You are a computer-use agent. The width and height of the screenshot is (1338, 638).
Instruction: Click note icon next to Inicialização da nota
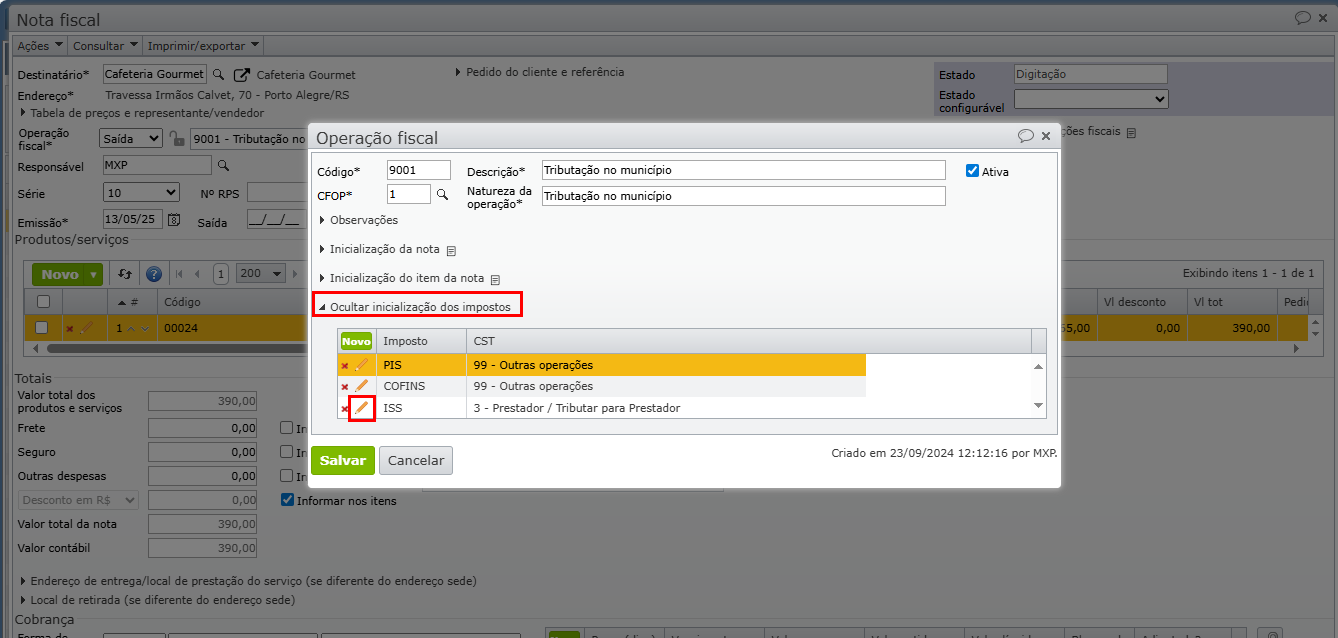[x=451, y=250]
